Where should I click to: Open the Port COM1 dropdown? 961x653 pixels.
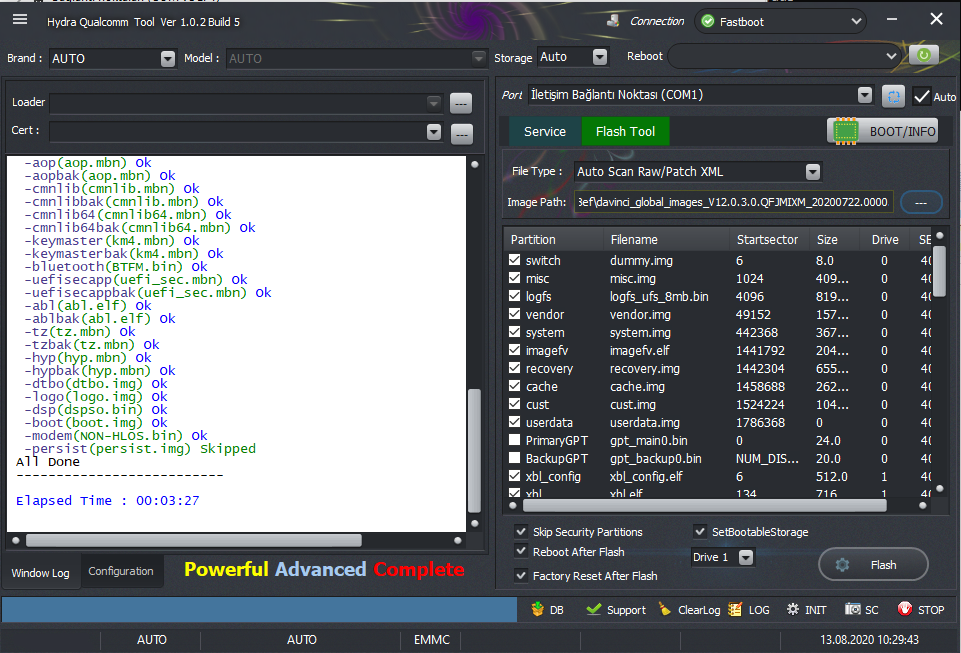click(865, 95)
